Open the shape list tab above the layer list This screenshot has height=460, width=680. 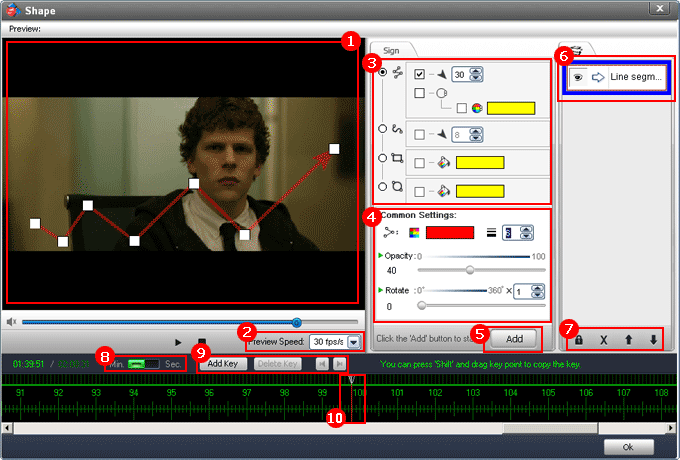576,50
